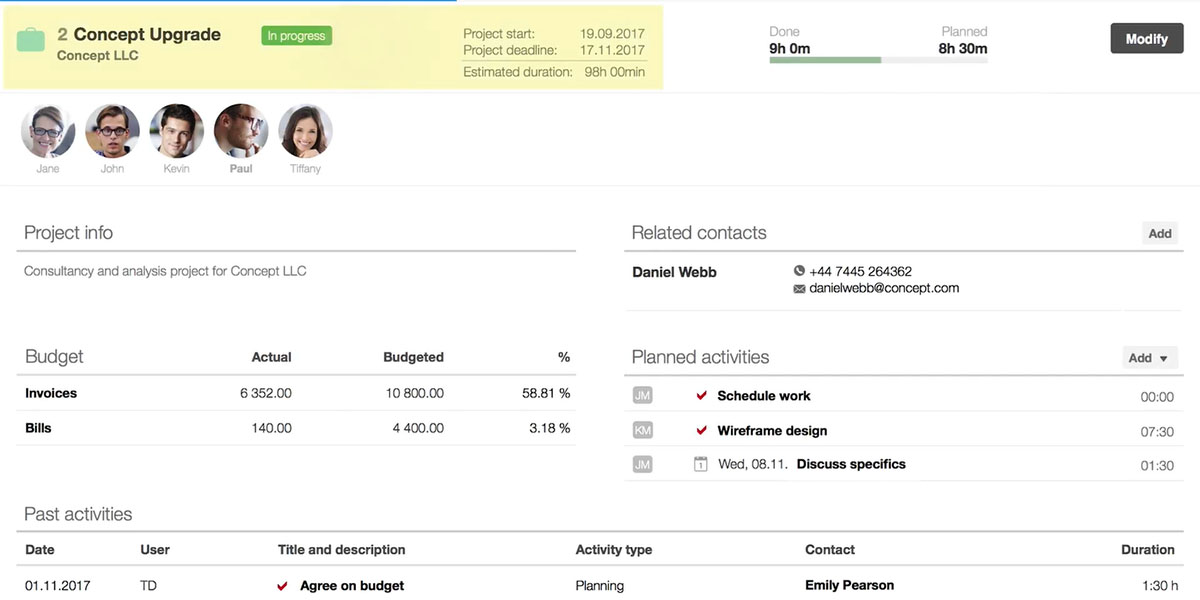Screen dimensions: 1200x600
Task: Select Paul's profile avatar
Action: tap(241, 132)
